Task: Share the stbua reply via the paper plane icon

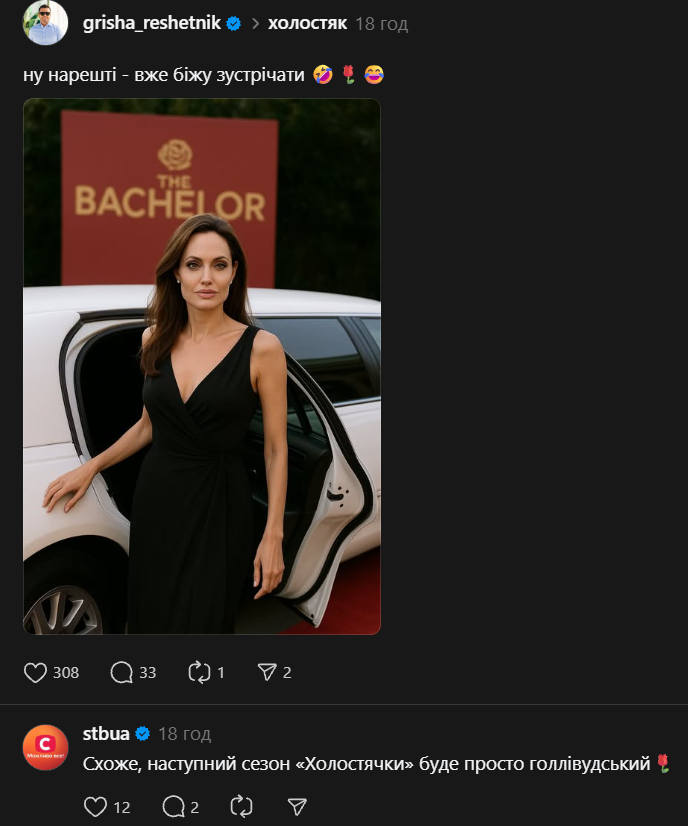Action: pyautogui.click(x=297, y=806)
